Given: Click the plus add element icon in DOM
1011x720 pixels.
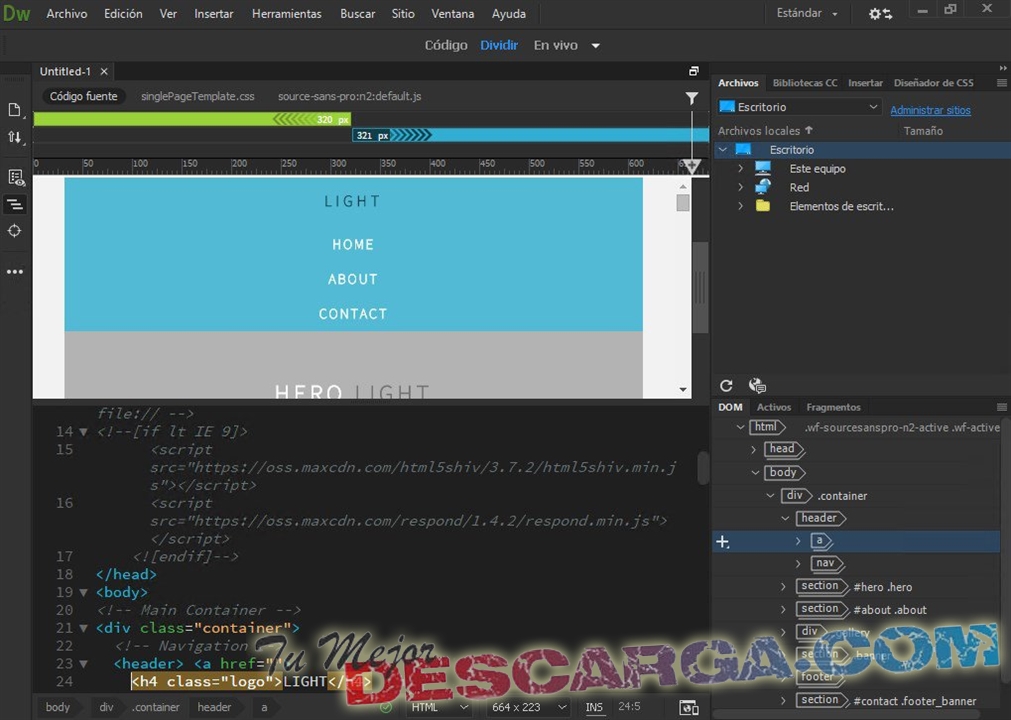Looking at the screenshot, I should (723, 542).
